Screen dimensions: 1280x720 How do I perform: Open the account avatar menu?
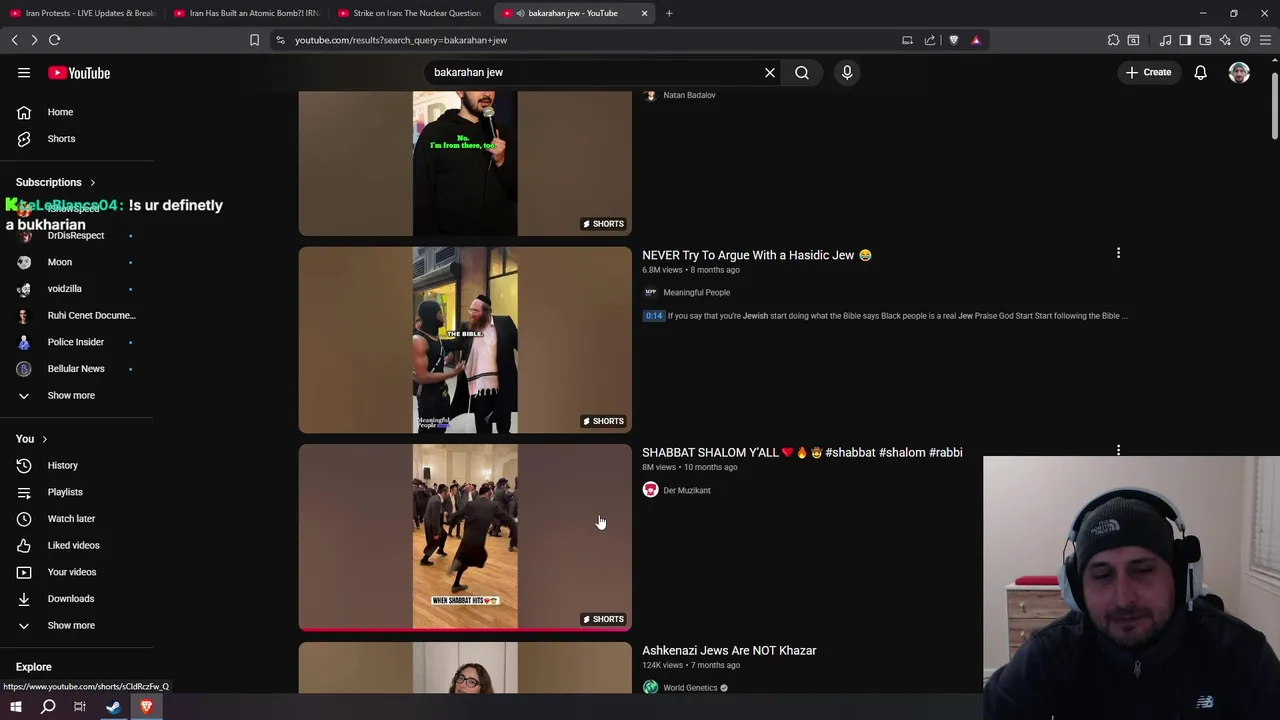(x=1239, y=72)
